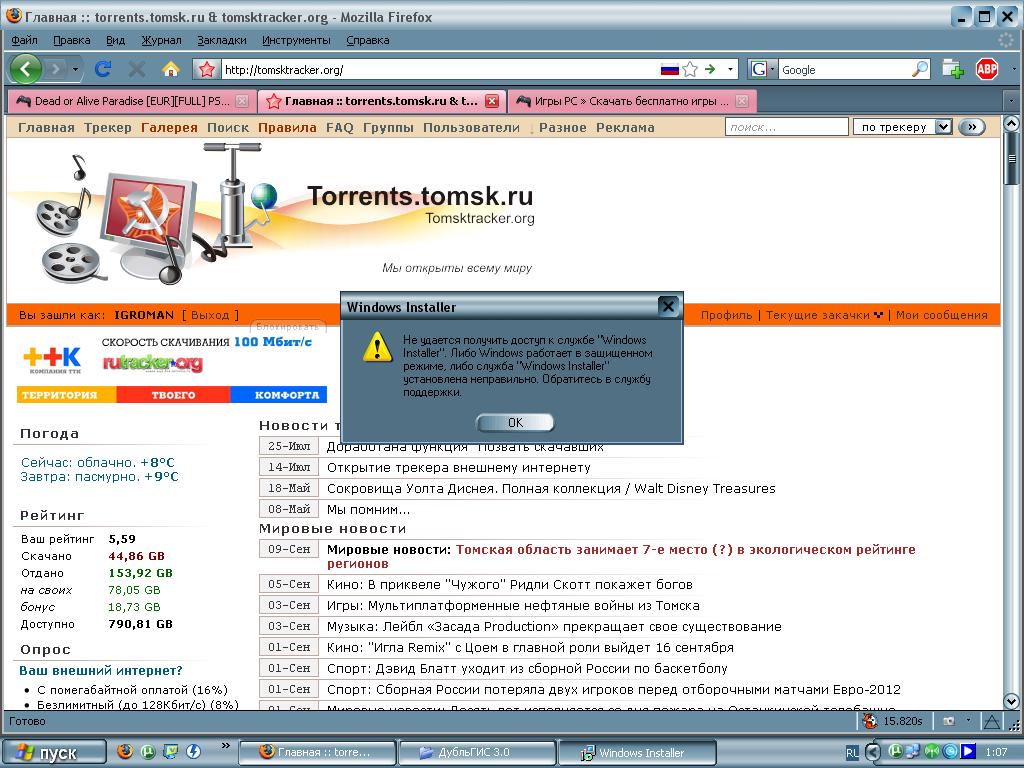Image resolution: width=1024 pixels, height=768 pixels.
Task: Click the magnifier search icon in the Google box
Action: click(x=920, y=69)
